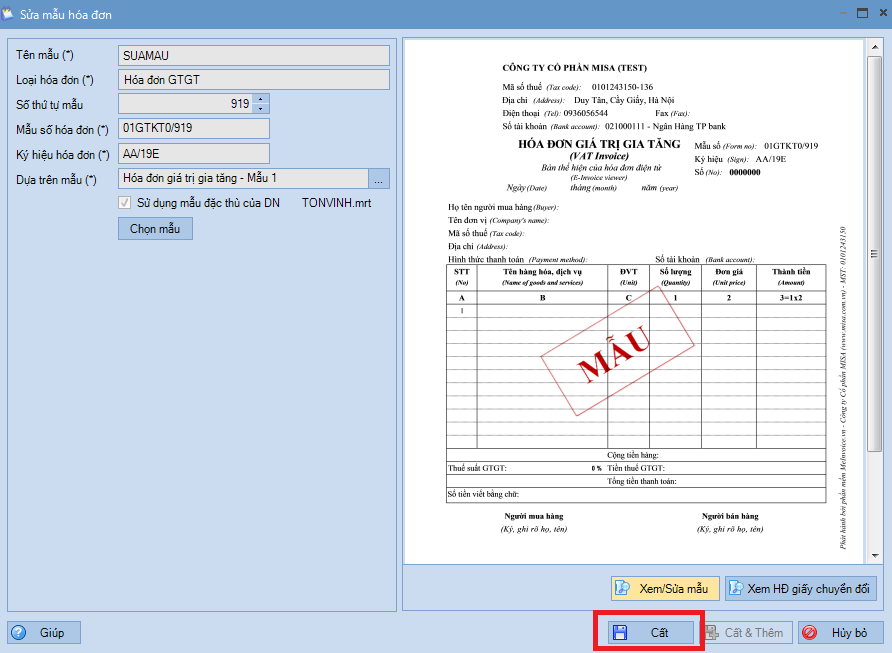This screenshot has height=653, width=892.
Task: Click the Loại hóa đơn field
Action: click(x=254, y=80)
